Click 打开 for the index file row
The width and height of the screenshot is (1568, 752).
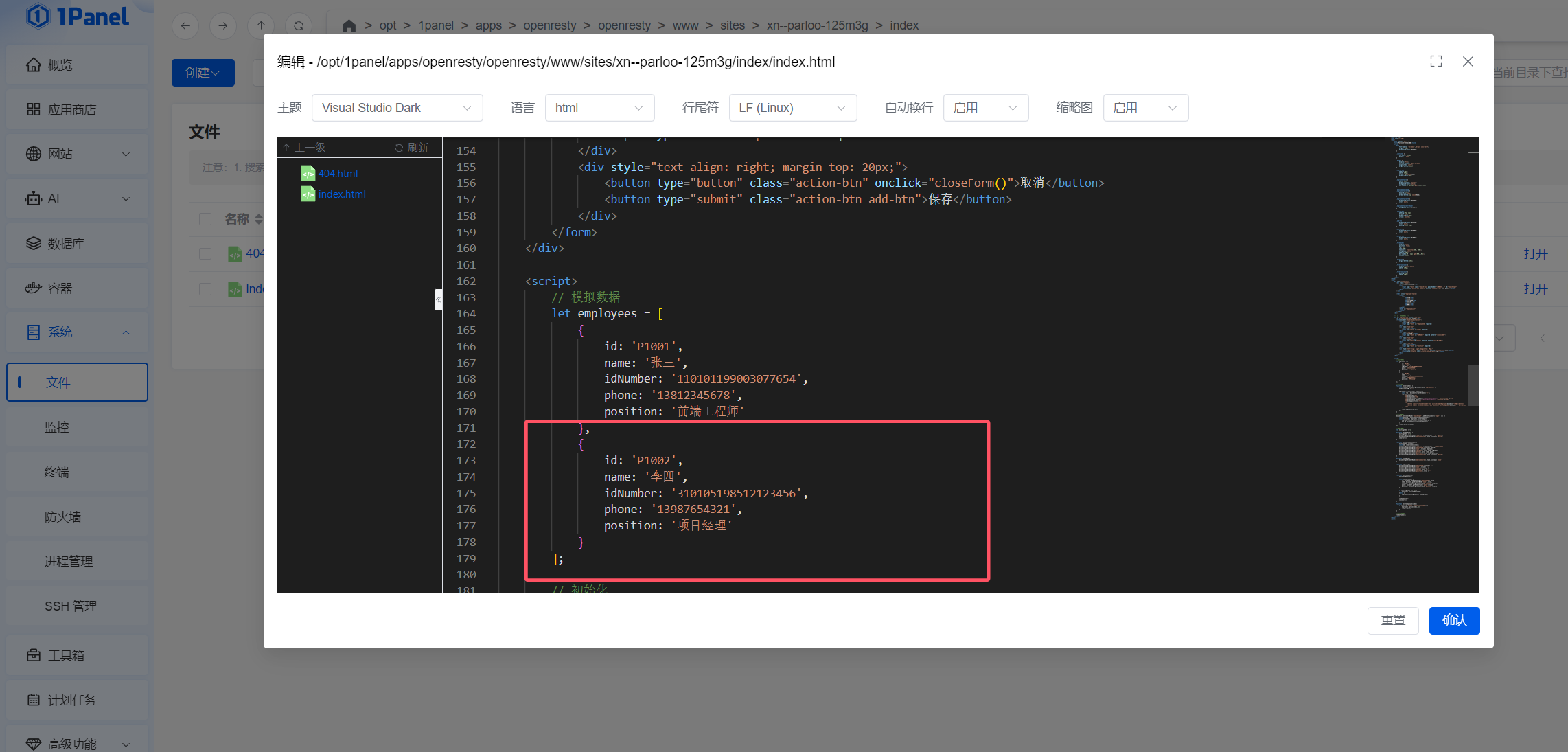(x=1535, y=289)
